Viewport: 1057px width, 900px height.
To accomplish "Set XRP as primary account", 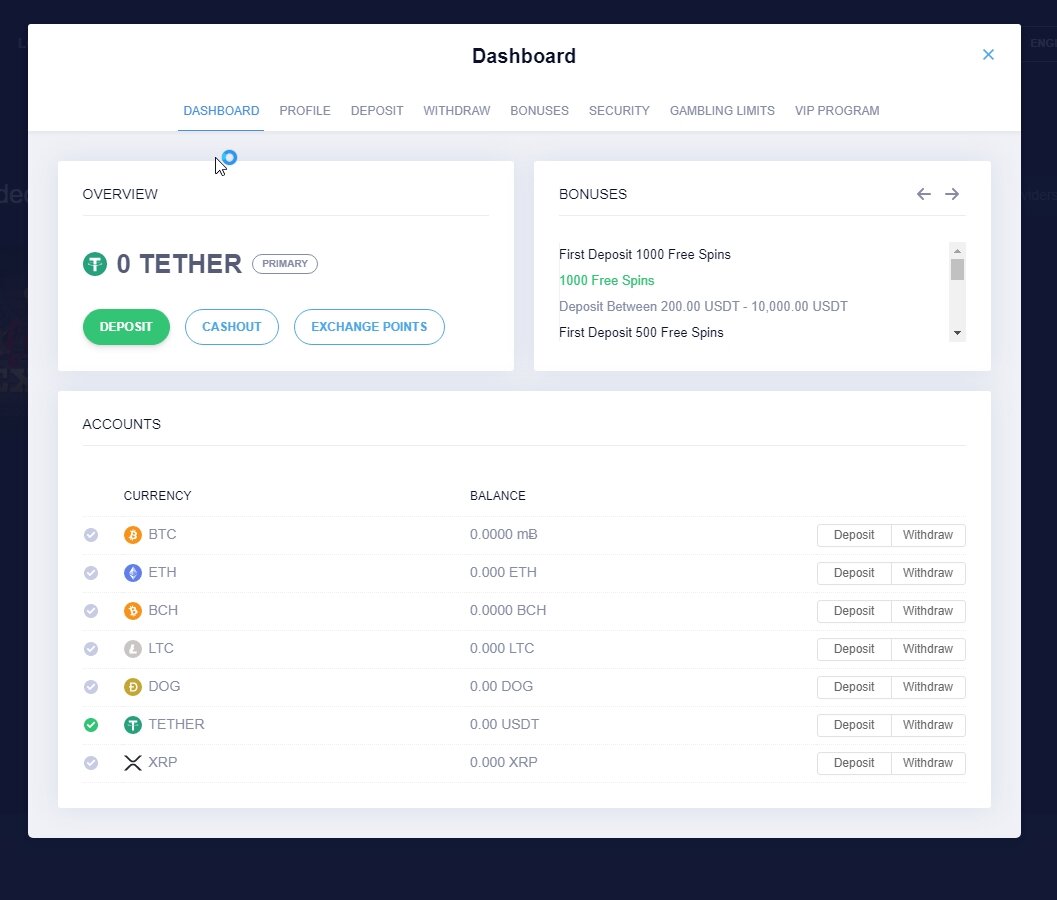I will pos(91,762).
